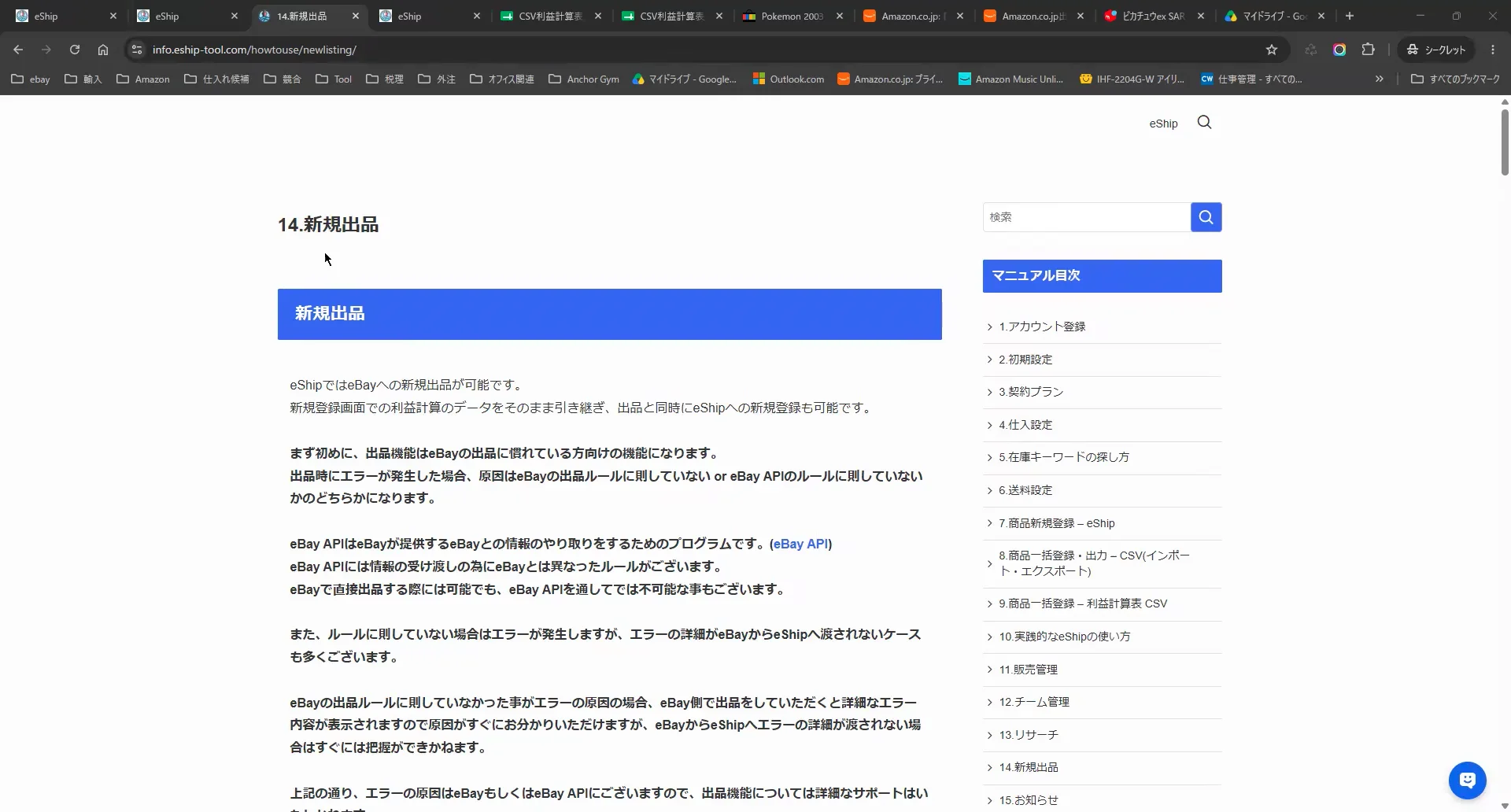Click the address bar URL
The width and height of the screenshot is (1511, 812).
pos(254,50)
